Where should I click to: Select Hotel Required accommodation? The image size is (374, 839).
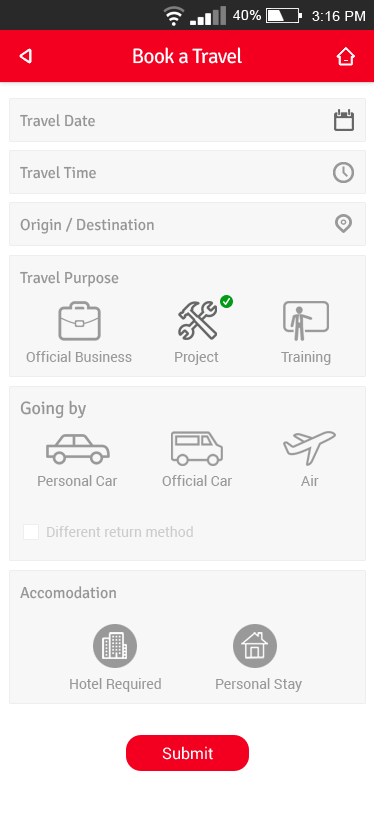point(115,646)
